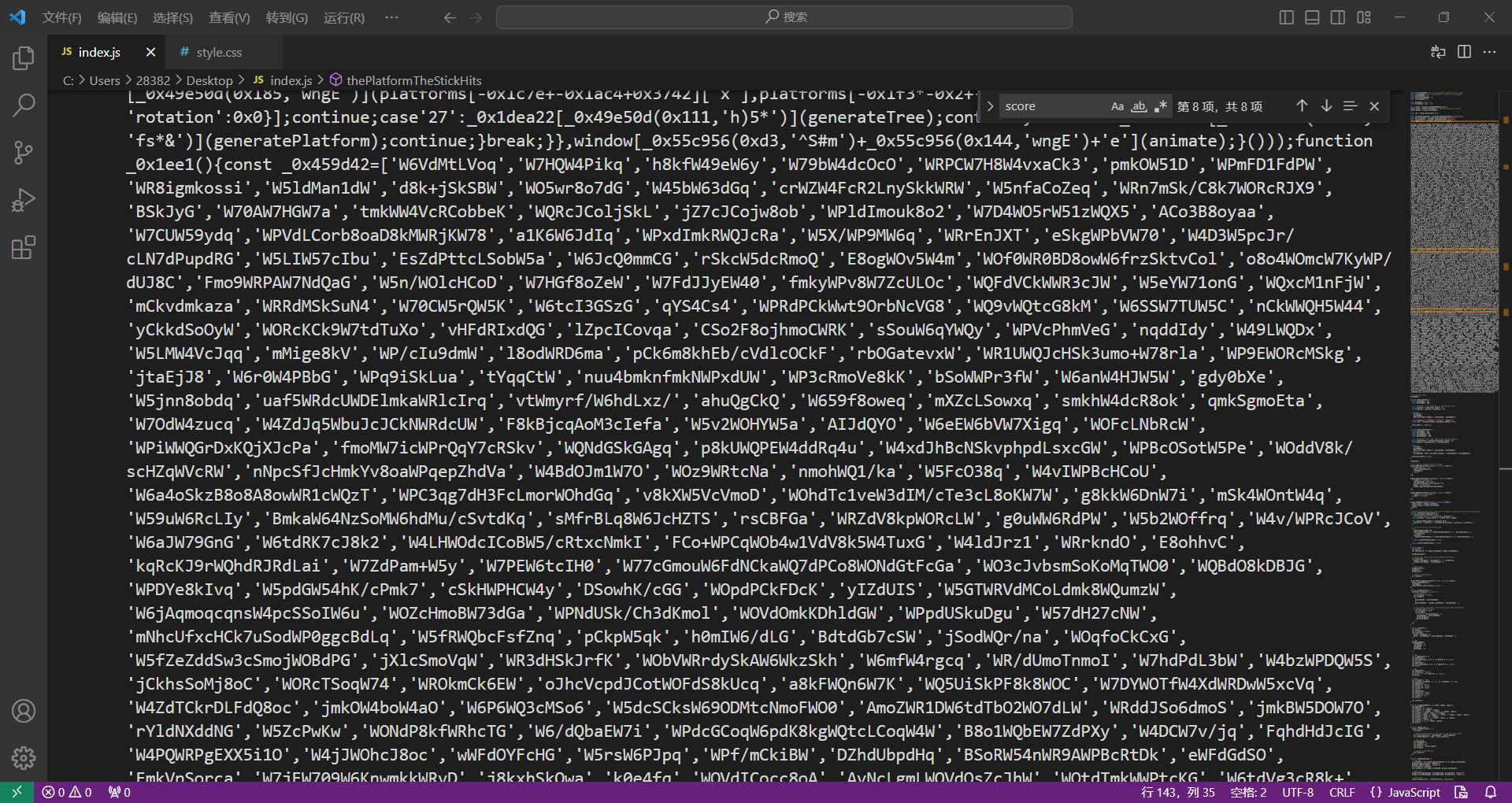
Task: Open notifications bell in status bar
Action: click(1491, 792)
